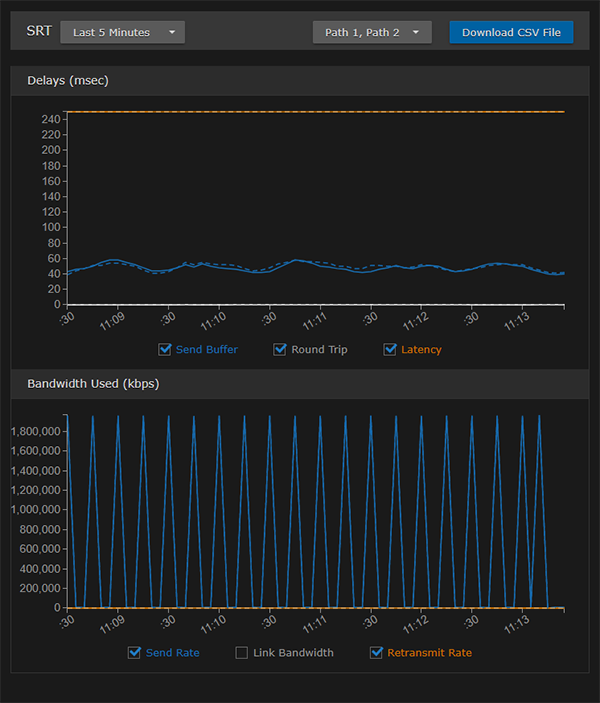The image size is (600, 703).
Task: Enable the Link Bandwidth checkbox
Action: tap(241, 653)
